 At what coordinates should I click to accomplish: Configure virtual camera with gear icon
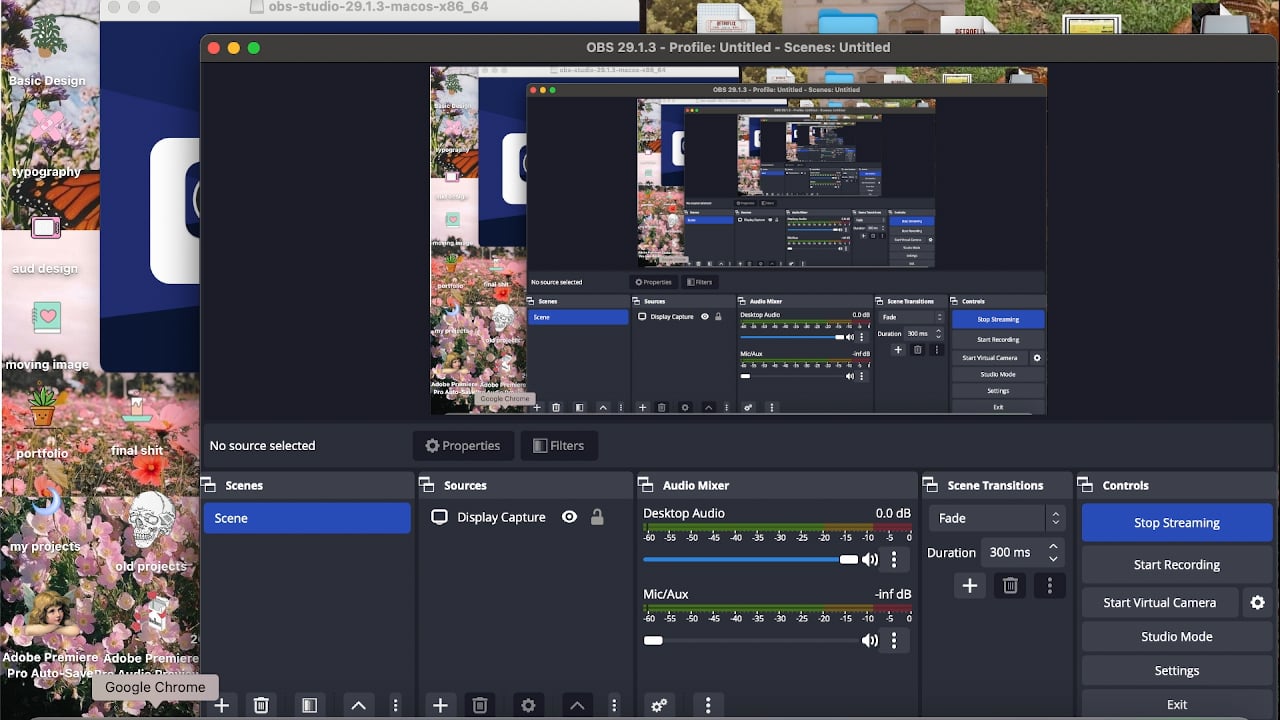[x=1258, y=603]
